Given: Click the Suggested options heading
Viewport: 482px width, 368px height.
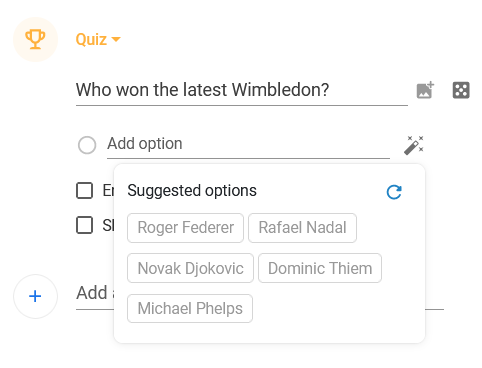Looking at the screenshot, I should pos(192,191).
